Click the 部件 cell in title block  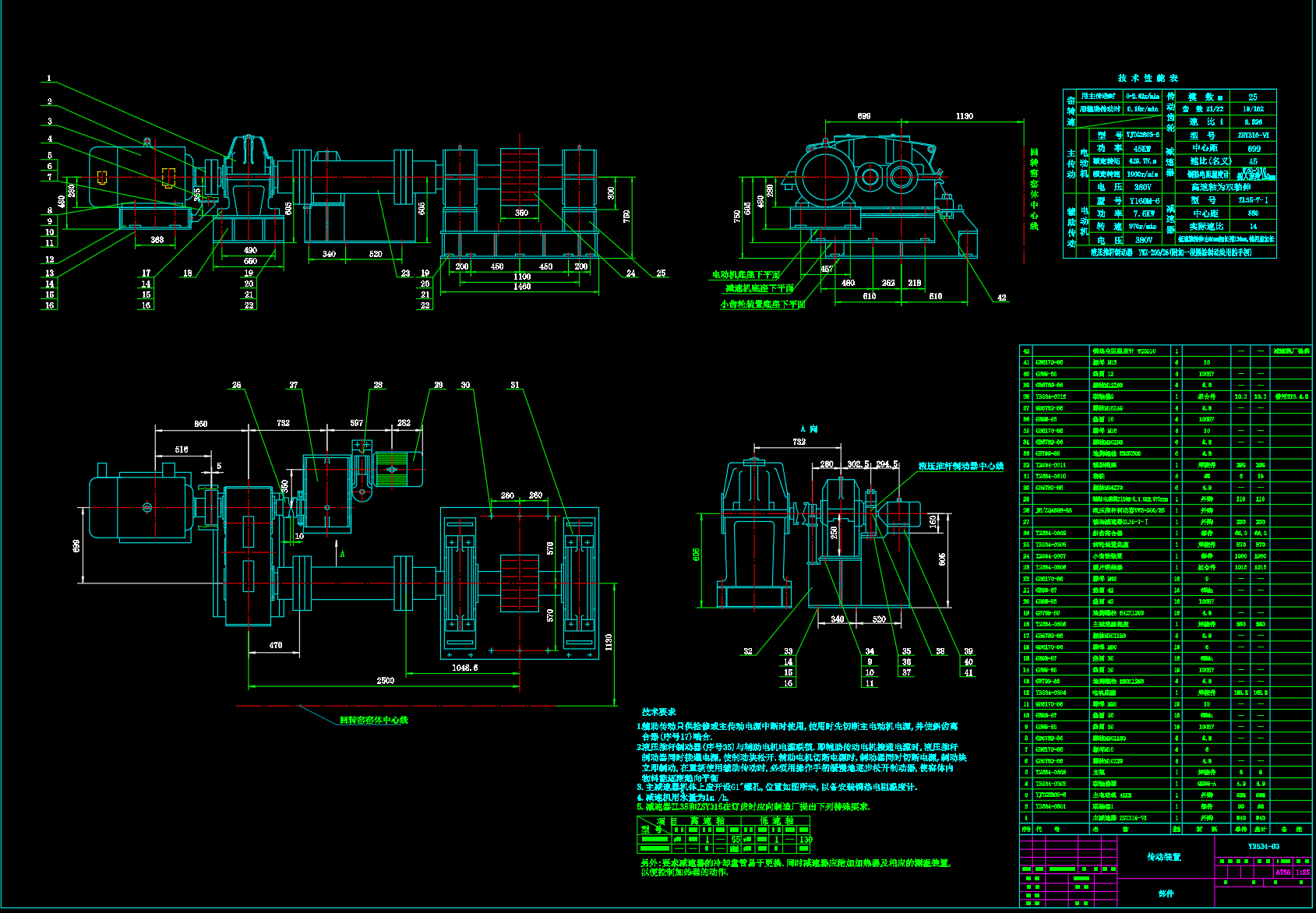(1166, 894)
